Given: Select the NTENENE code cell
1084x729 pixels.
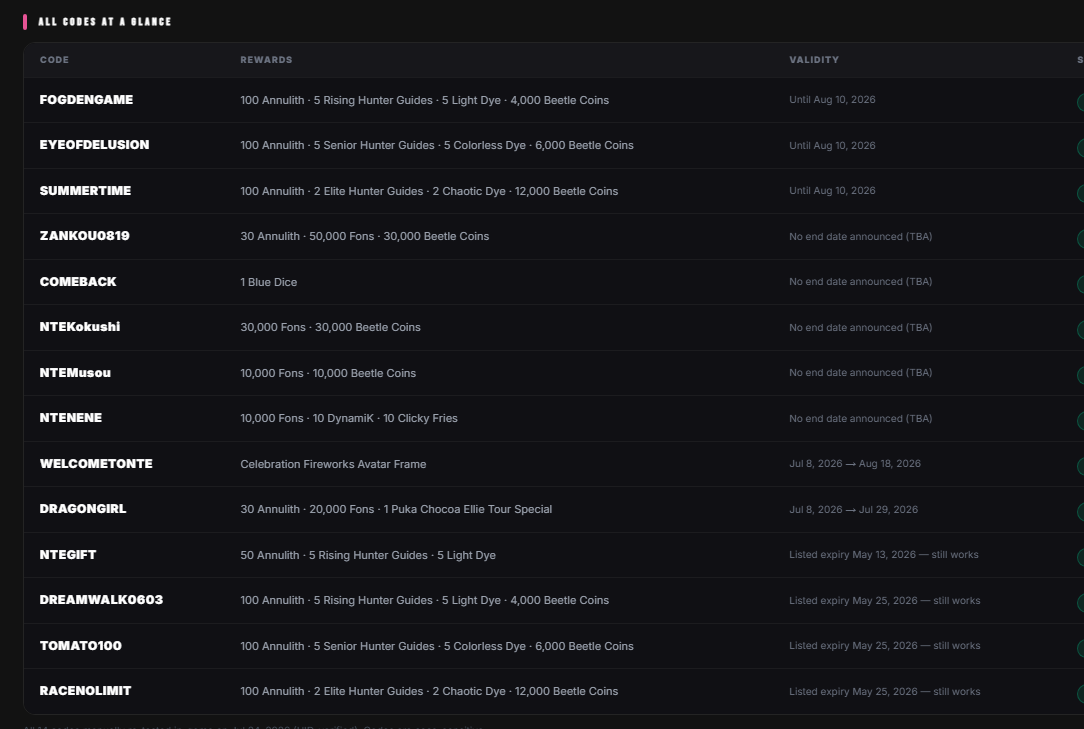Looking at the screenshot, I should click(71, 418).
